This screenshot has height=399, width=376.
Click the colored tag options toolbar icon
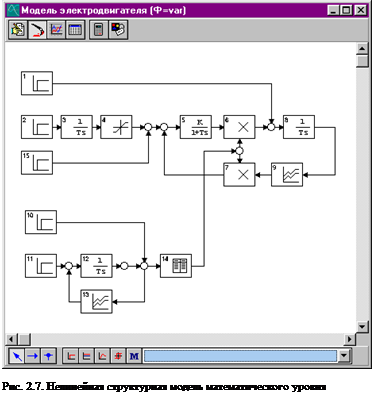[118, 30]
